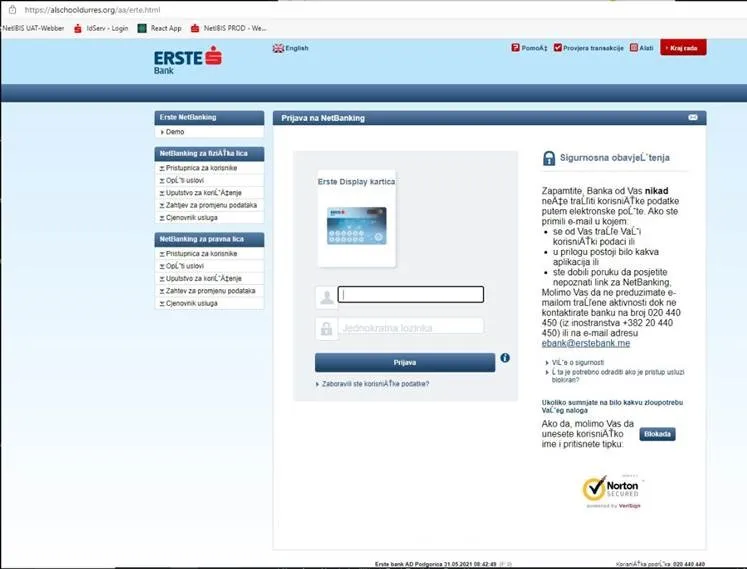The image size is (747, 569).
Task: Open the Pomoć help icon
Action: coord(515,48)
